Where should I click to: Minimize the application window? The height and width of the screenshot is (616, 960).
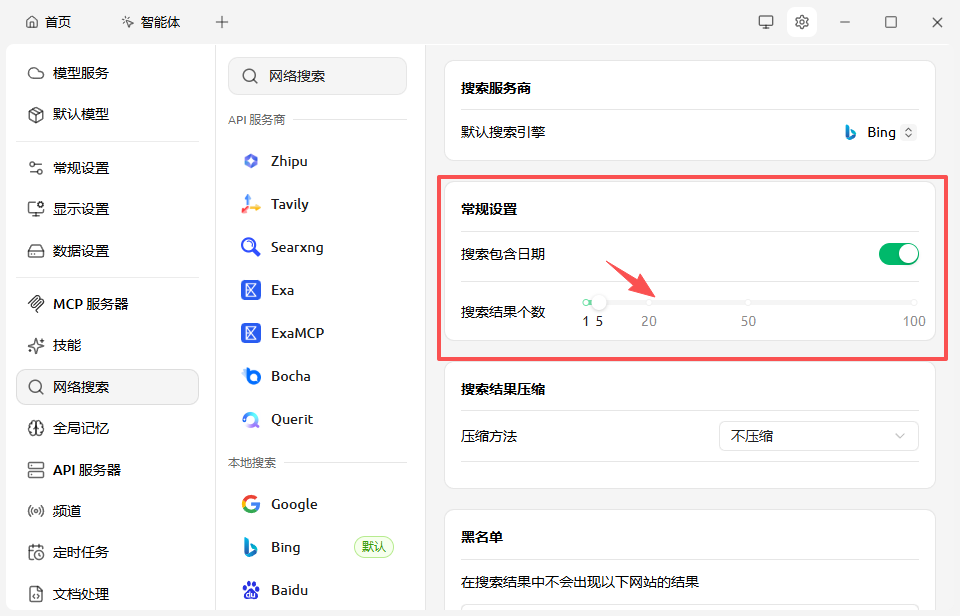click(845, 22)
